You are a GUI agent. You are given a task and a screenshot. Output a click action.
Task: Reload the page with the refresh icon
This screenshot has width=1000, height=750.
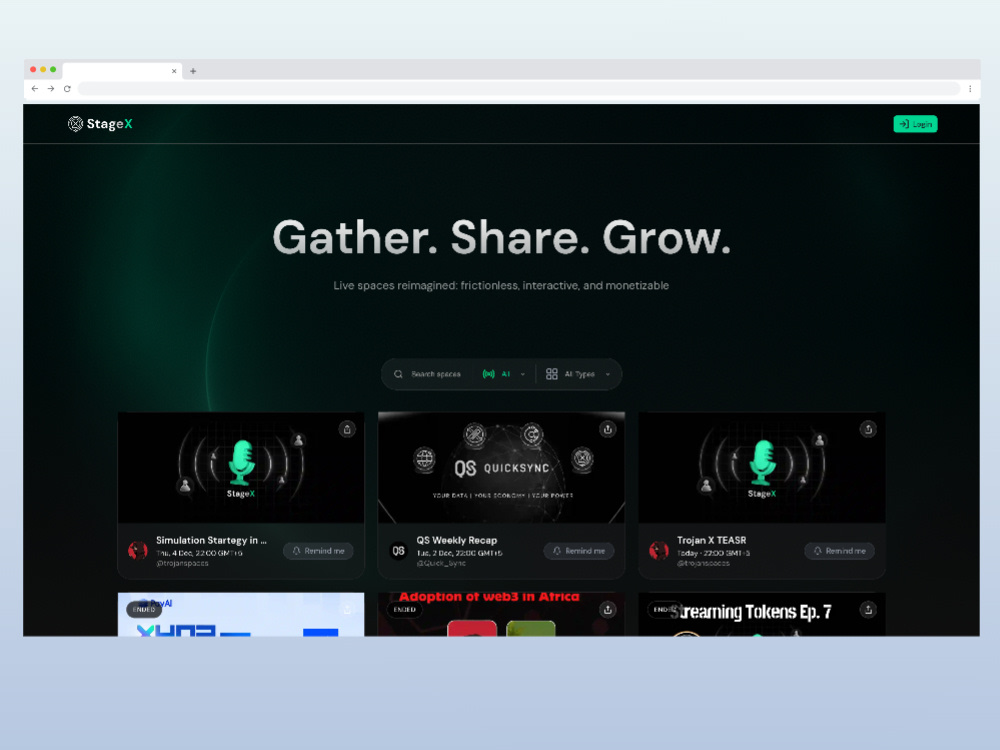click(67, 89)
